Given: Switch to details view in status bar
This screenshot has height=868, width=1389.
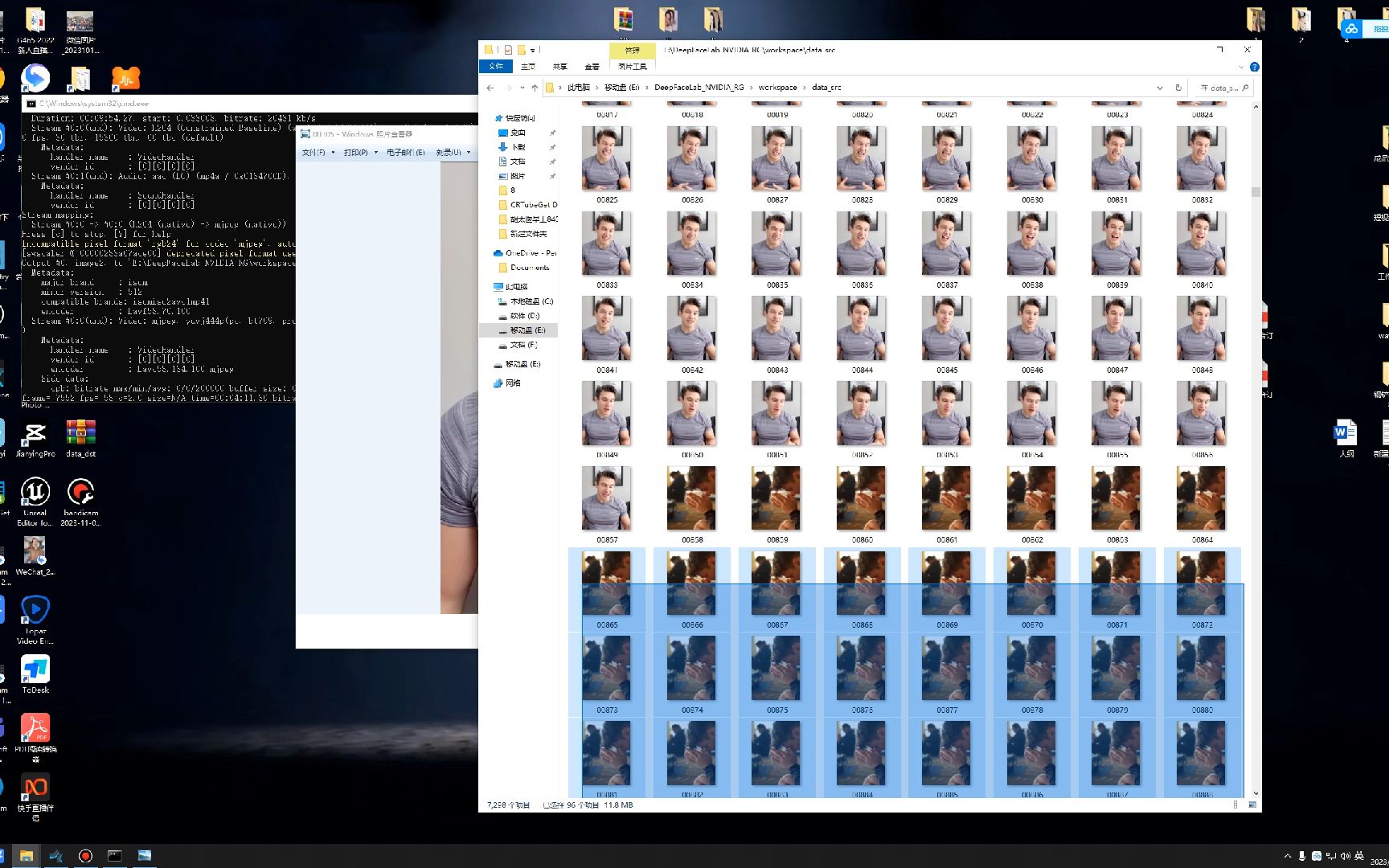Looking at the screenshot, I should 1235,805.
